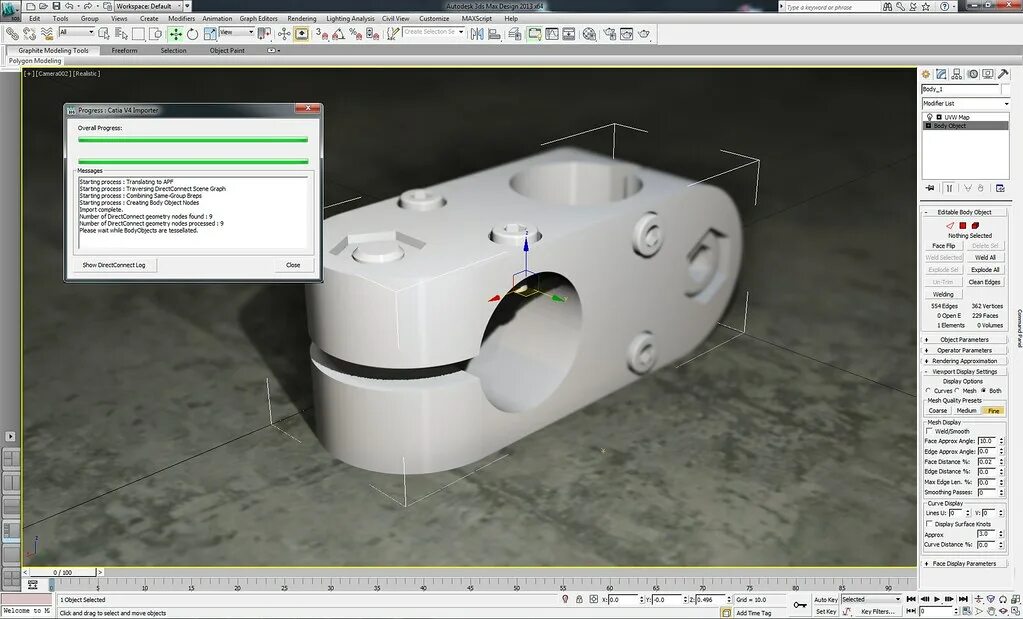The width and height of the screenshot is (1023, 619).
Task: Click the Save File icon in title bar
Action: click(56, 6)
